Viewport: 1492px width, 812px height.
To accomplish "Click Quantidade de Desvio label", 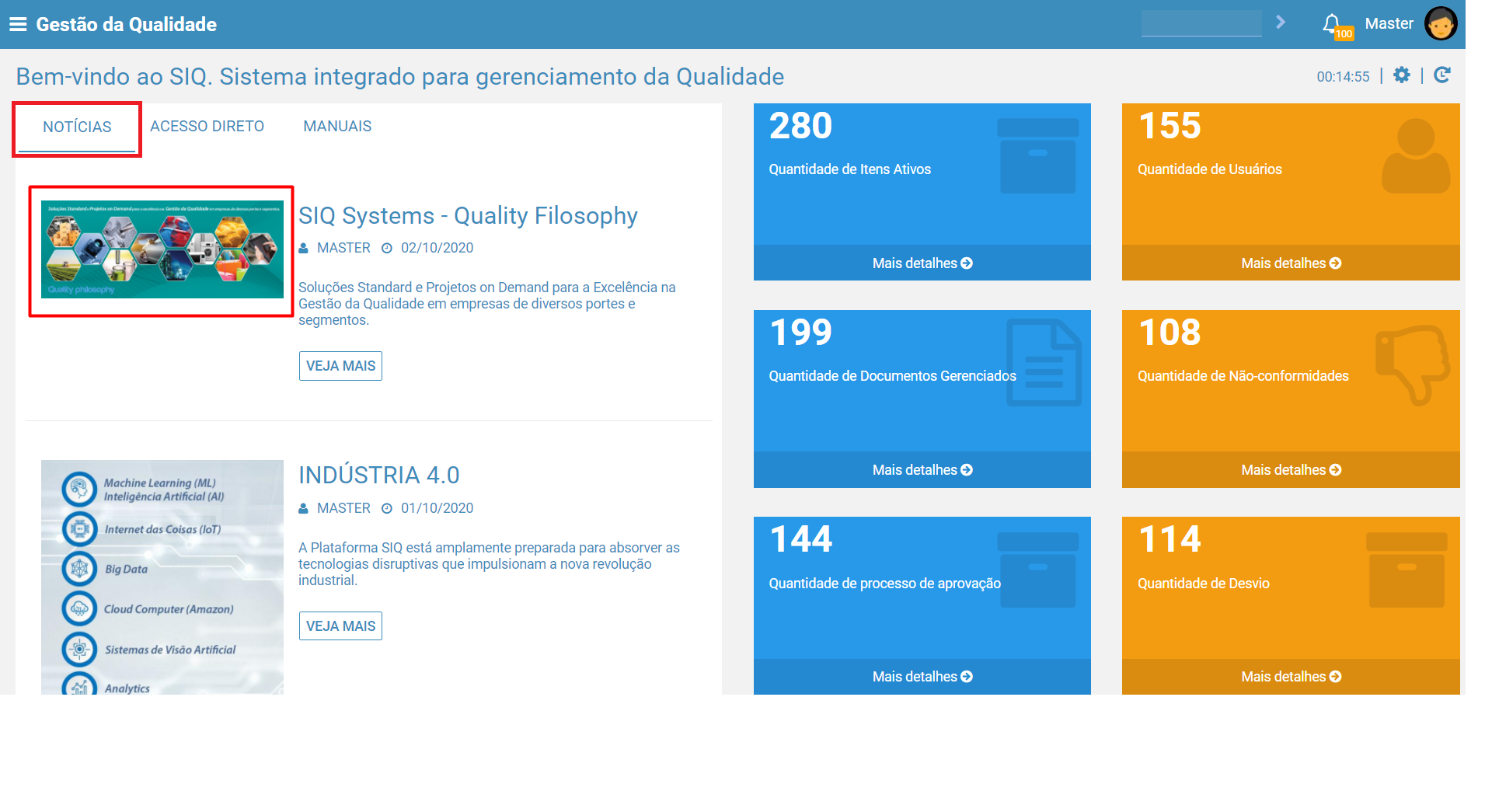I will pos(1204,584).
